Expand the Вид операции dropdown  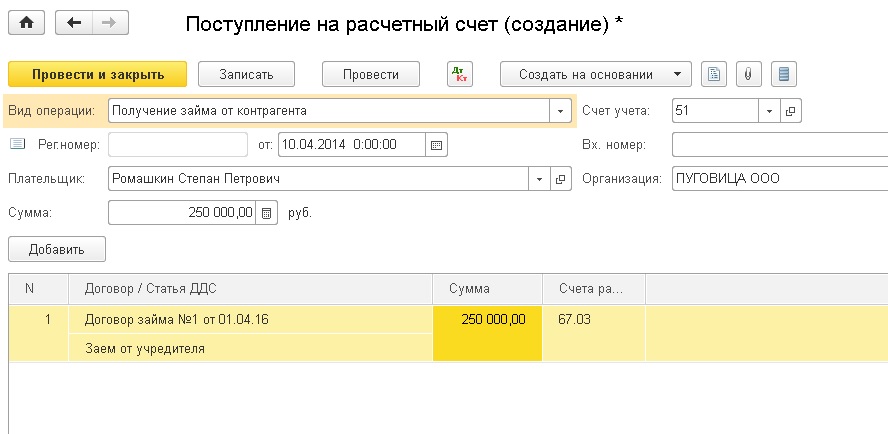[x=561, y=111]
